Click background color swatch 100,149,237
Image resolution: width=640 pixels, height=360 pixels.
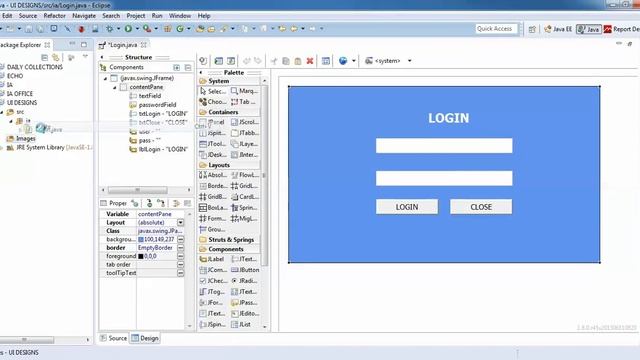pos(141,239)
